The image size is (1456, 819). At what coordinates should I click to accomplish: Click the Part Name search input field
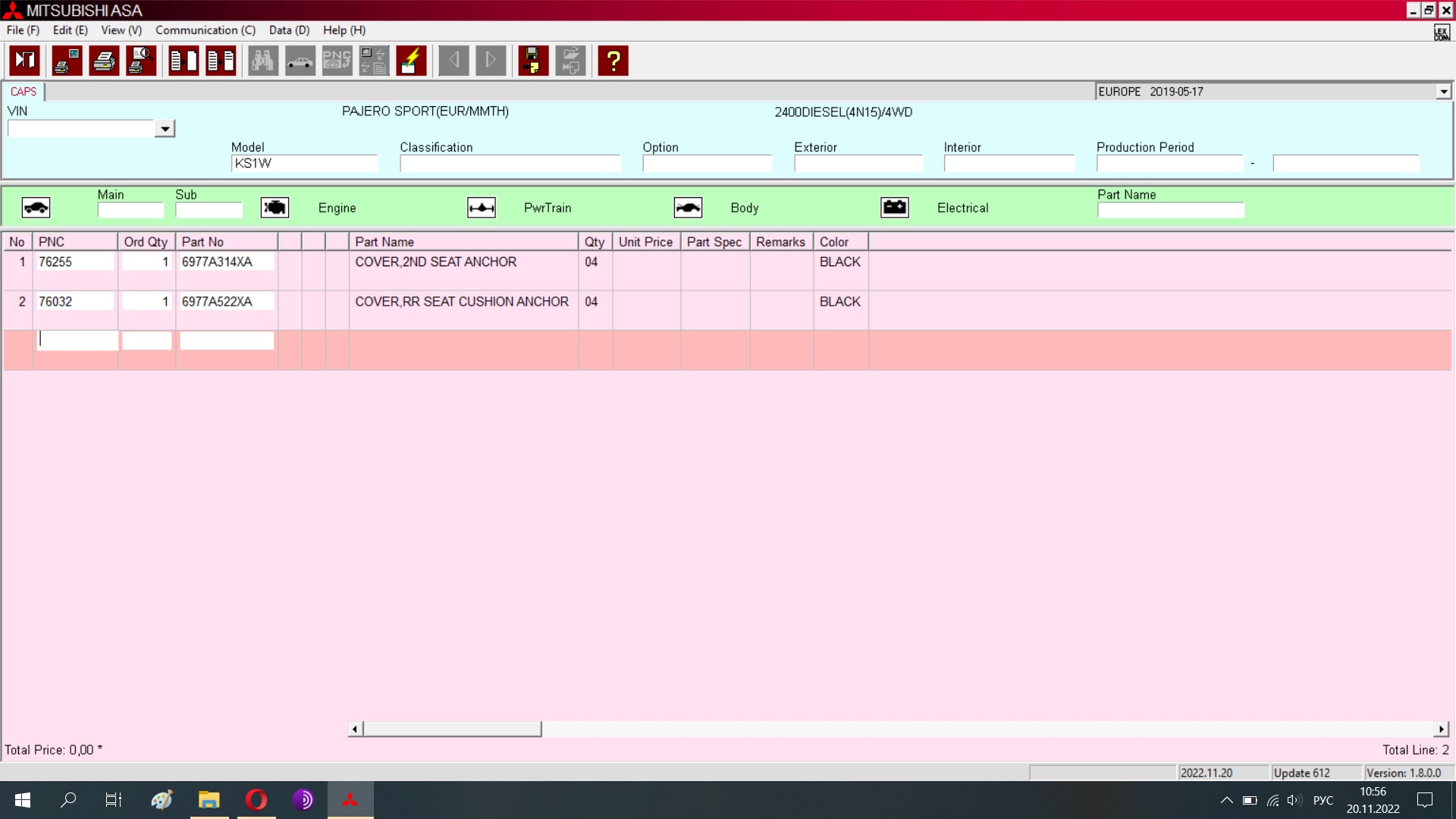pos(1170,210)
